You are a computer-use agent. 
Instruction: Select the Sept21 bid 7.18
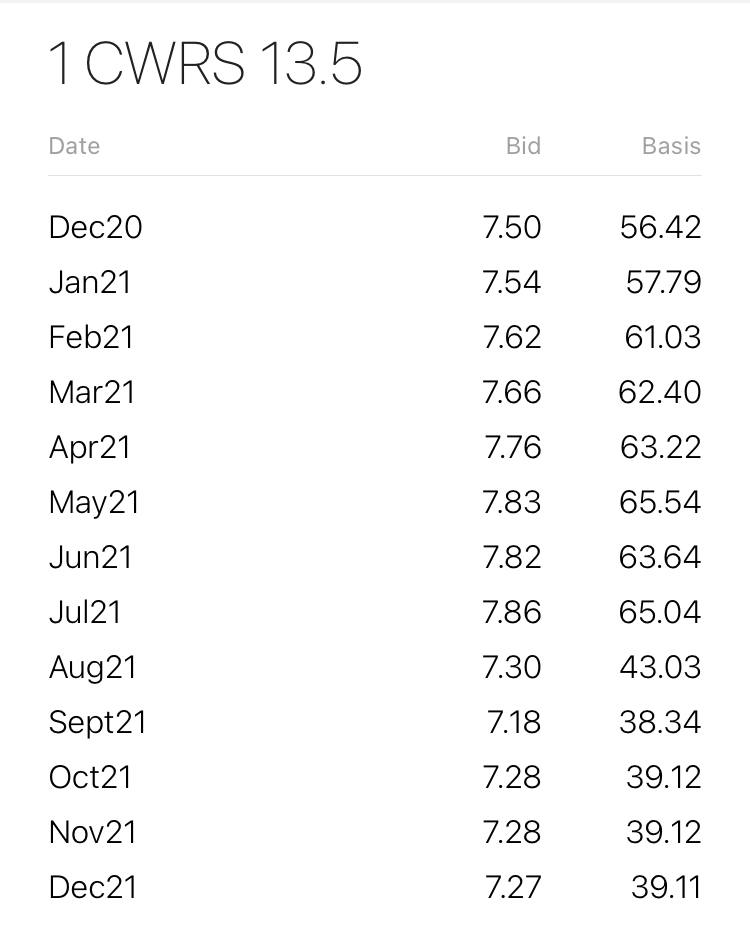514,722
